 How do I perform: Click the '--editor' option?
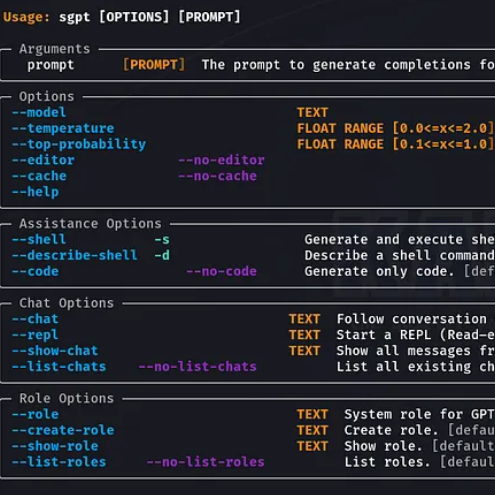43,160
